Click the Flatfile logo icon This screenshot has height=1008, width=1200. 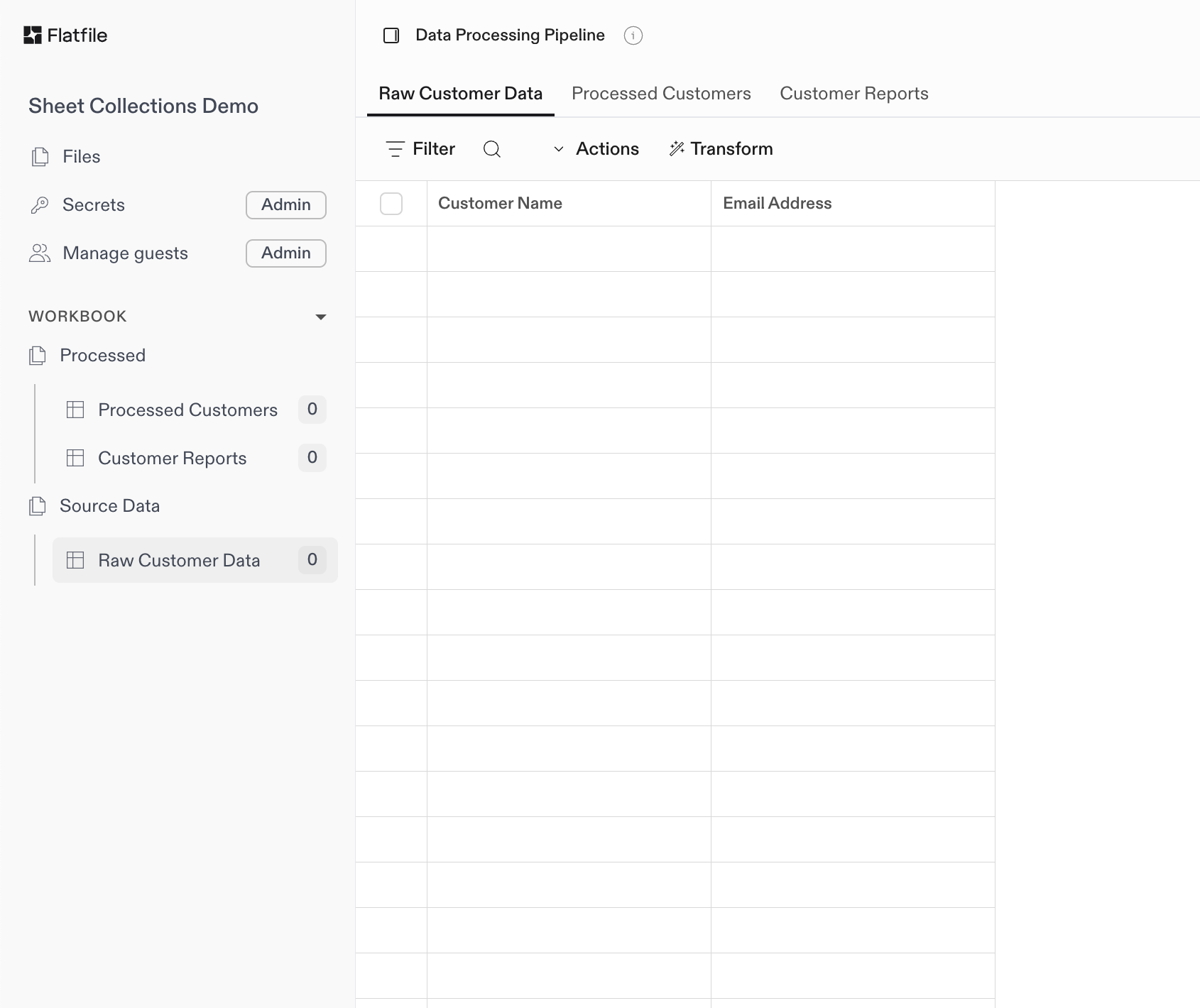33,35
